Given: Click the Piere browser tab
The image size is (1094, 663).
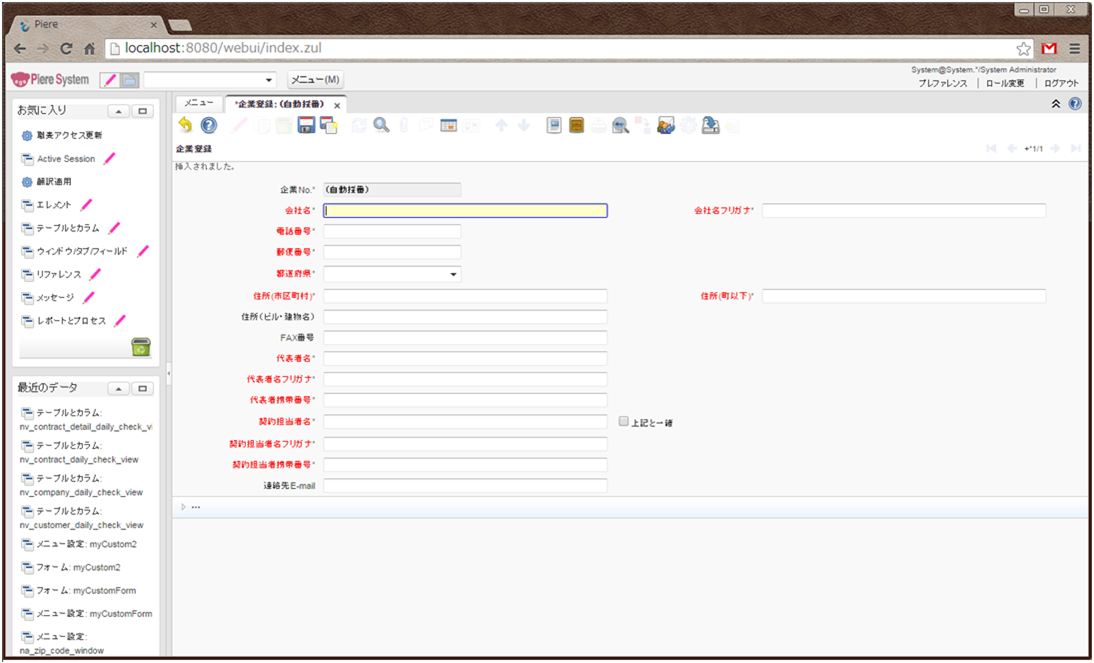Looking at the screenshot, I should coord(87,25).
